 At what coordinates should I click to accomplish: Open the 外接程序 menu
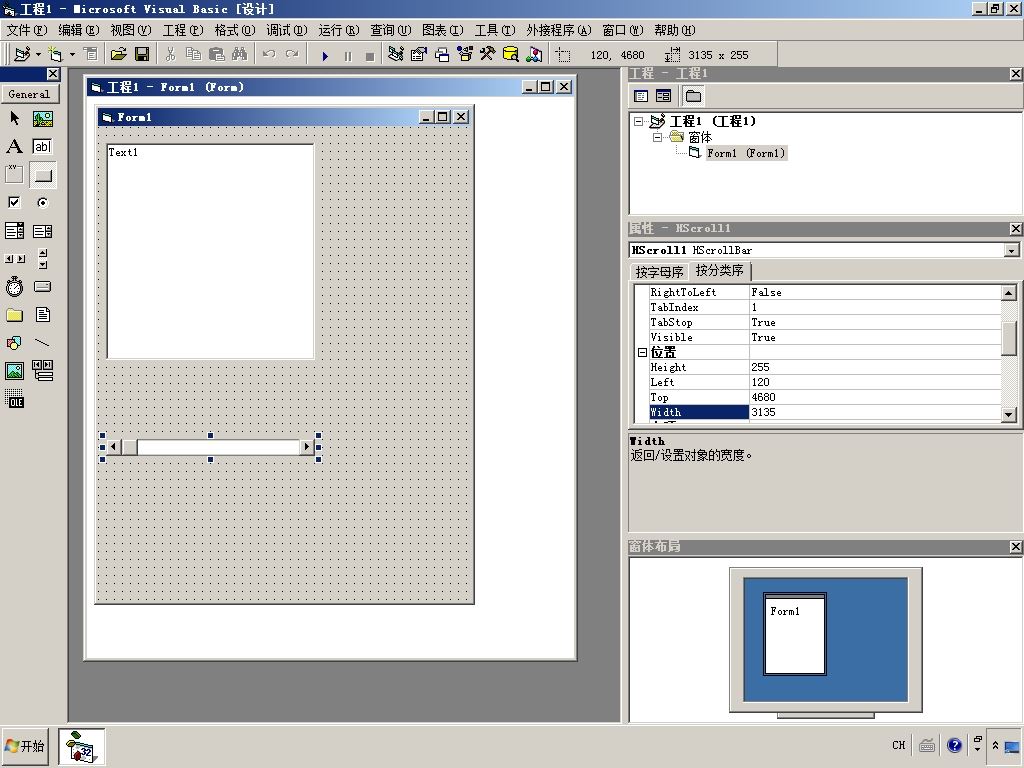[559, 30]
